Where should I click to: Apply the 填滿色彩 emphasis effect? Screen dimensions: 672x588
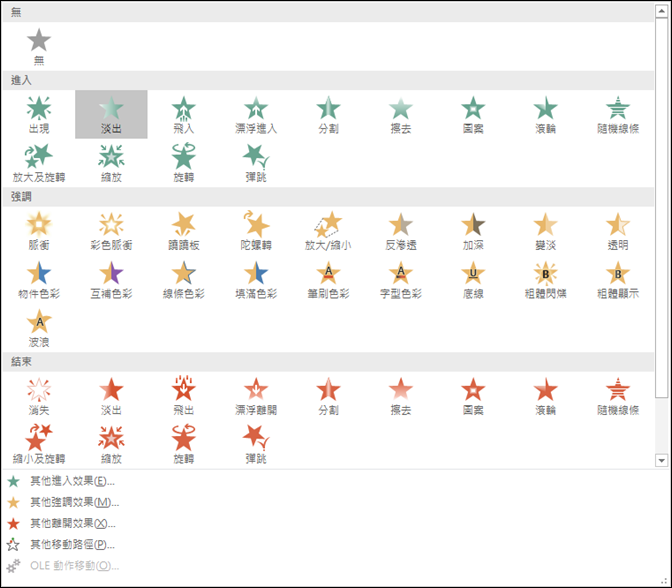256,279
